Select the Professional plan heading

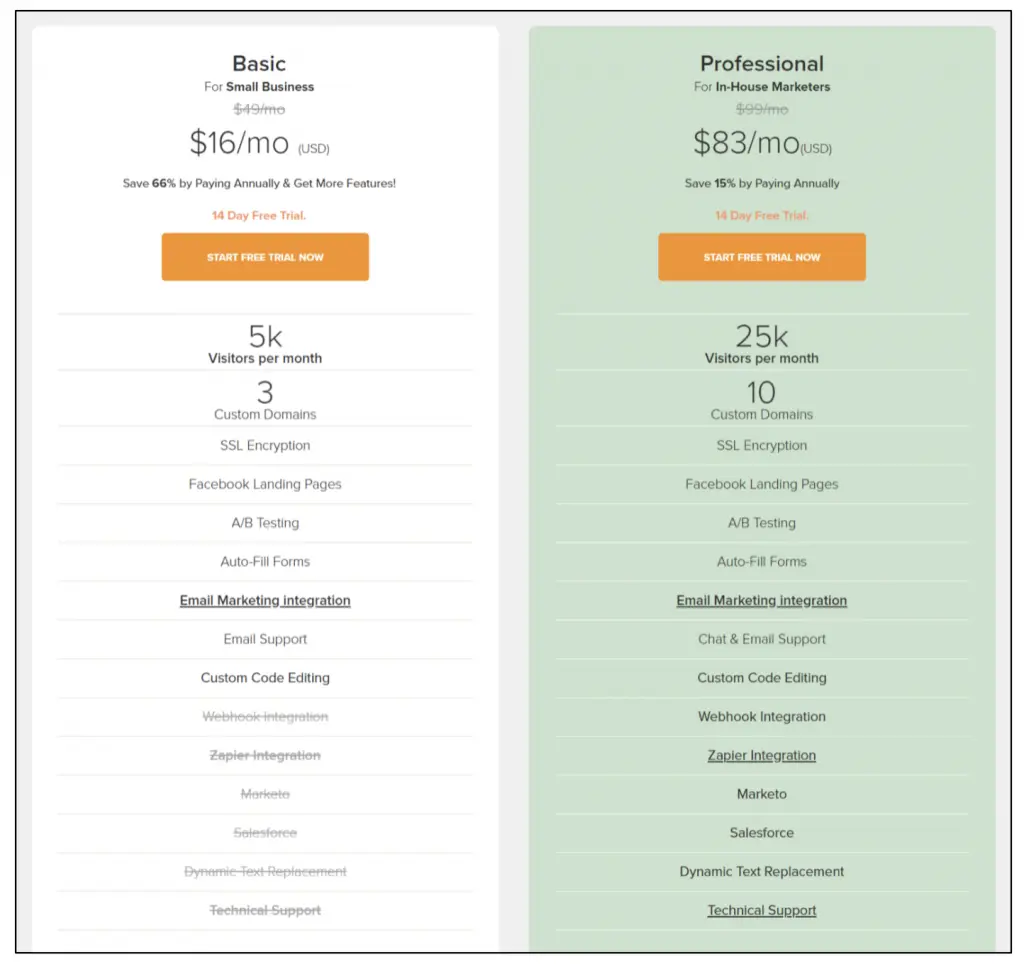(761, 62)
